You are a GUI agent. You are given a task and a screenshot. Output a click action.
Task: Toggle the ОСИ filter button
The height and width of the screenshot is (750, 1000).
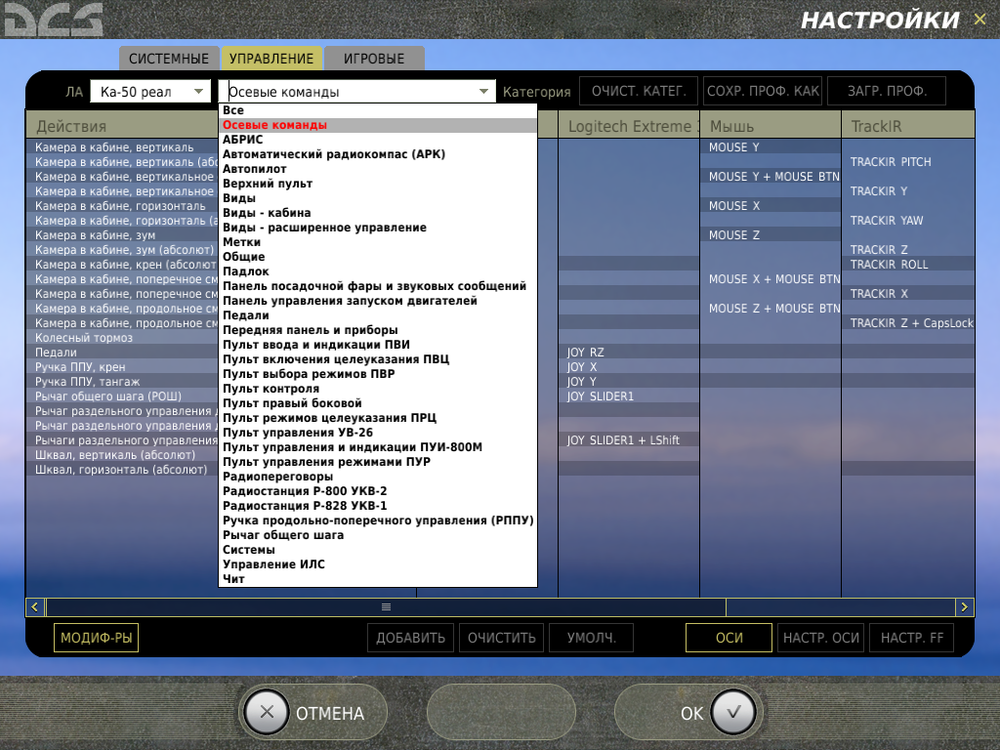click(x=728, y=637)
